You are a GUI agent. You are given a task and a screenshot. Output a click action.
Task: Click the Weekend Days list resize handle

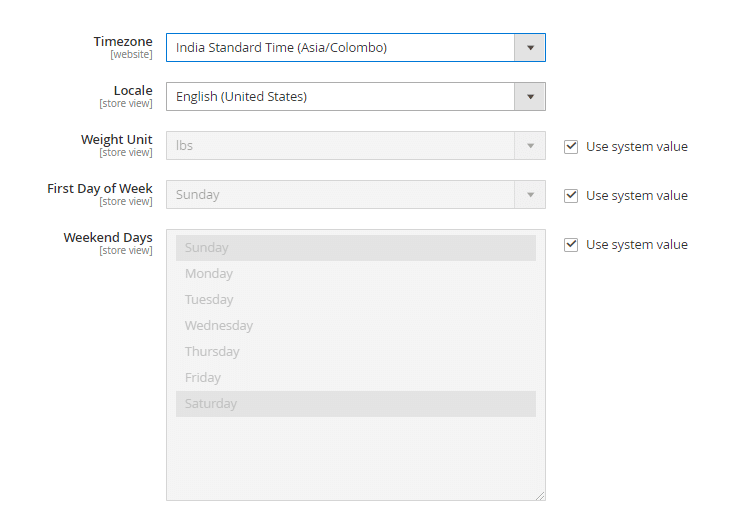click(x=540, y=496)
